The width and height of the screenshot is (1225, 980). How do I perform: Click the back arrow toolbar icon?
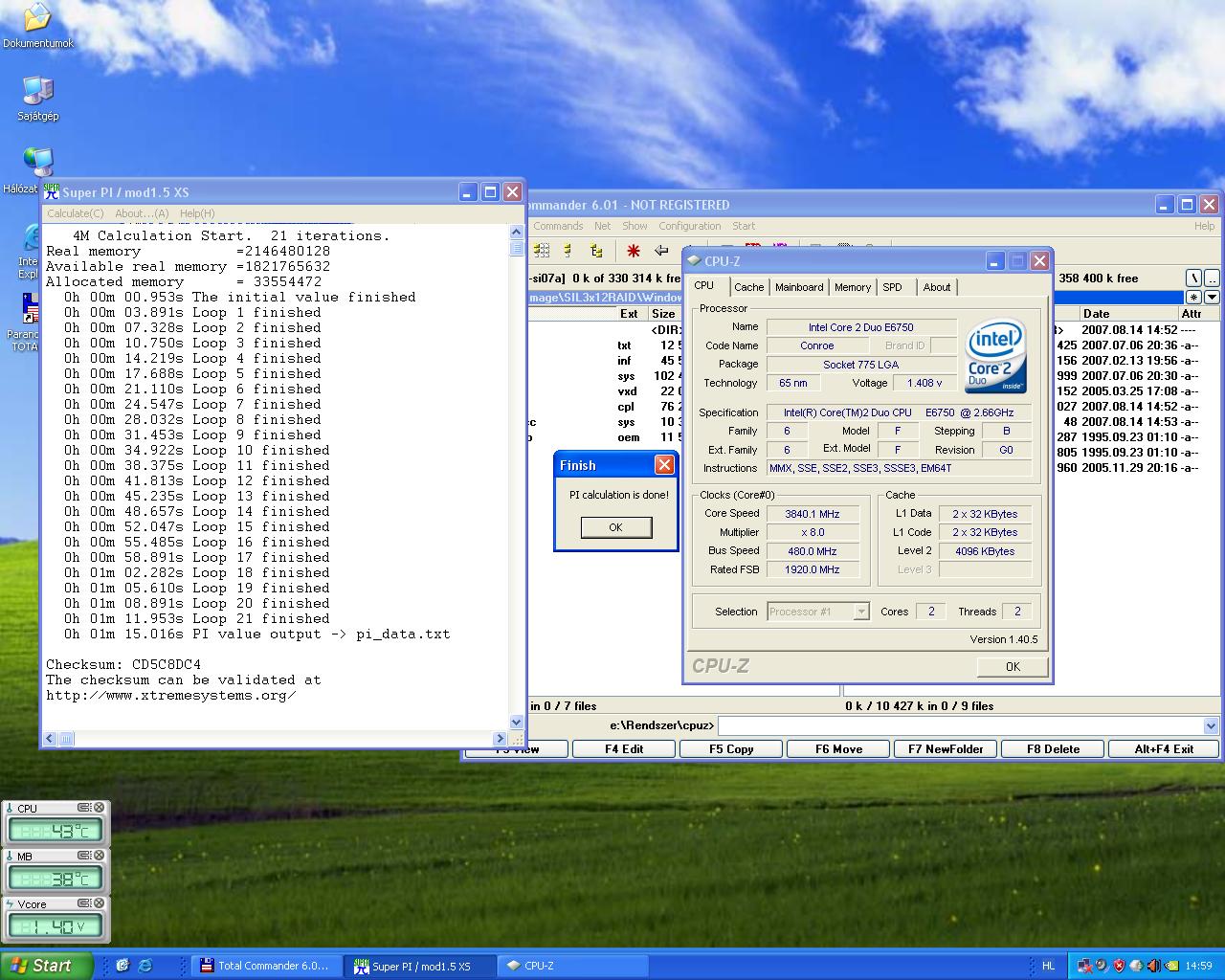click(661, 251)
